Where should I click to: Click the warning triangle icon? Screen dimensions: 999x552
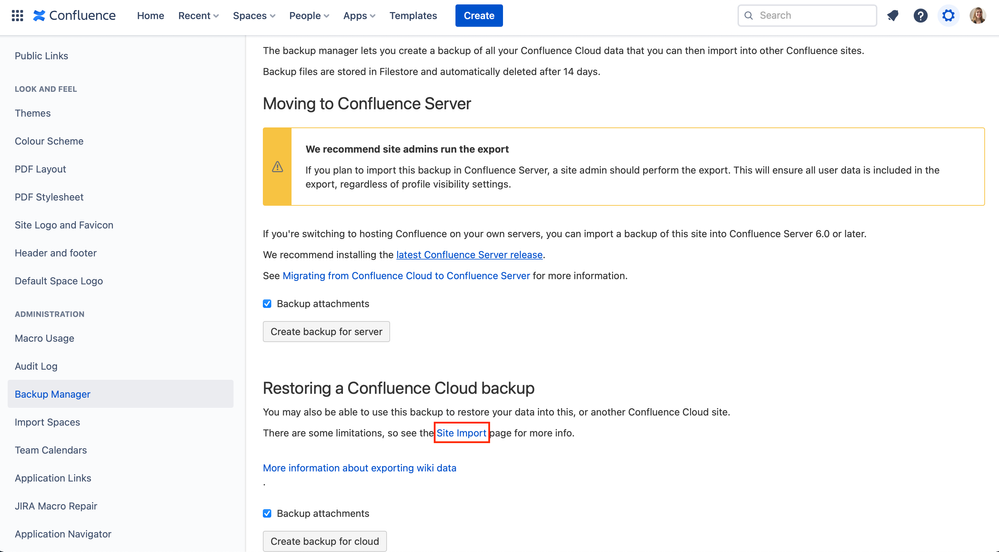point(278,167)
